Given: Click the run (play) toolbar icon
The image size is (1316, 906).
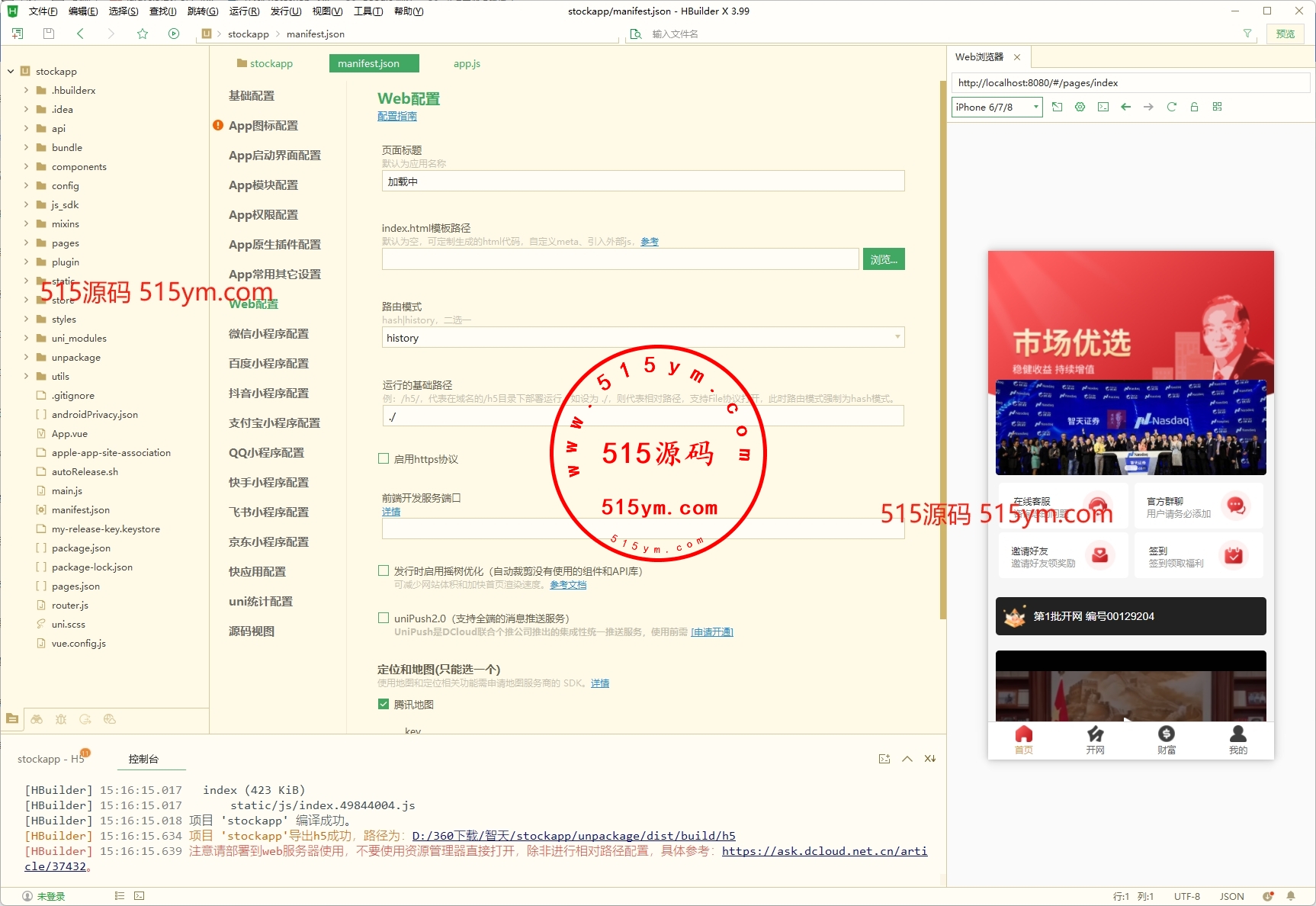Looking at the screenshot, I should (174, 34).
